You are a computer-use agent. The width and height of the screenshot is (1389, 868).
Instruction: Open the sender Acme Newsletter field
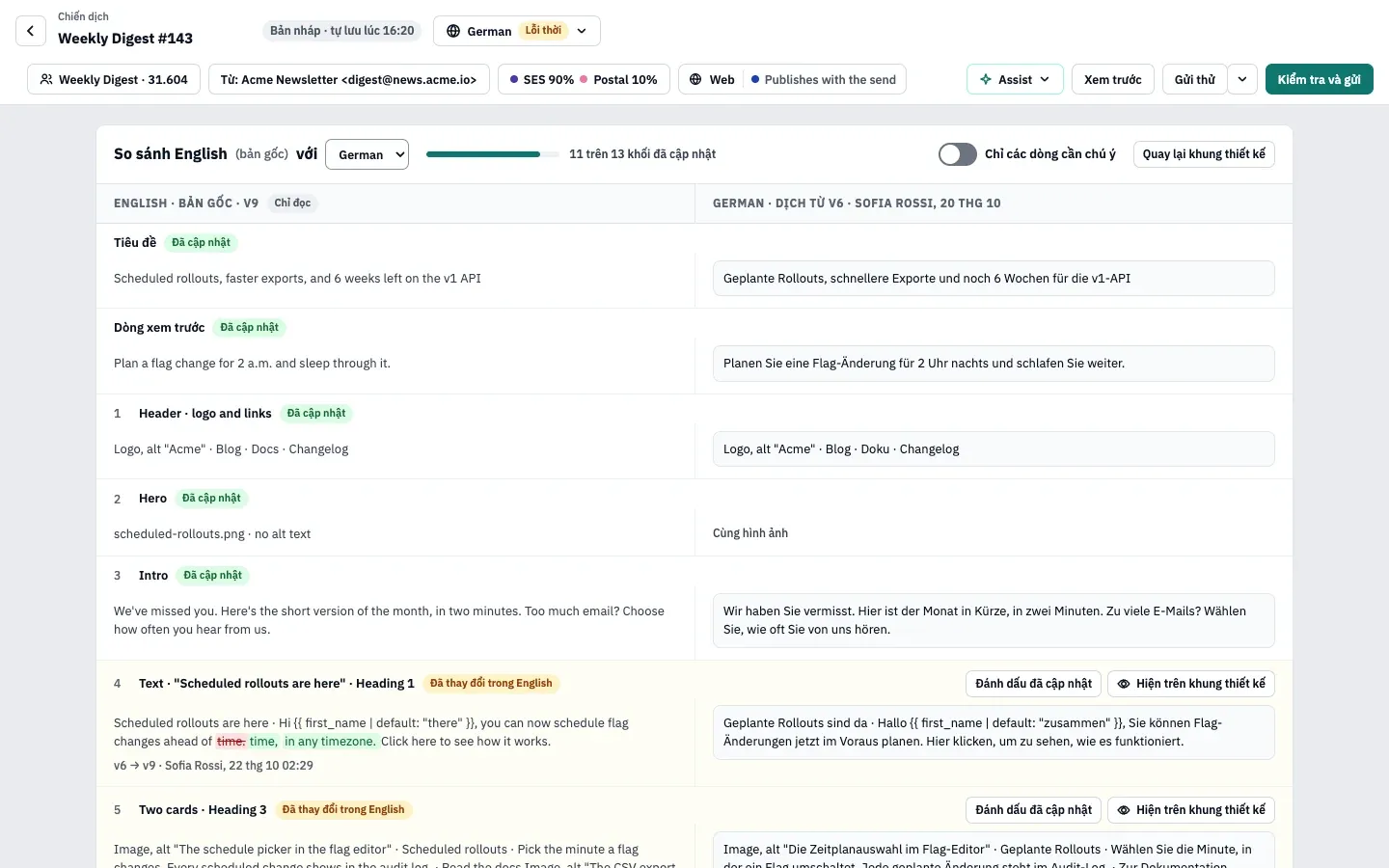[349, 79]
